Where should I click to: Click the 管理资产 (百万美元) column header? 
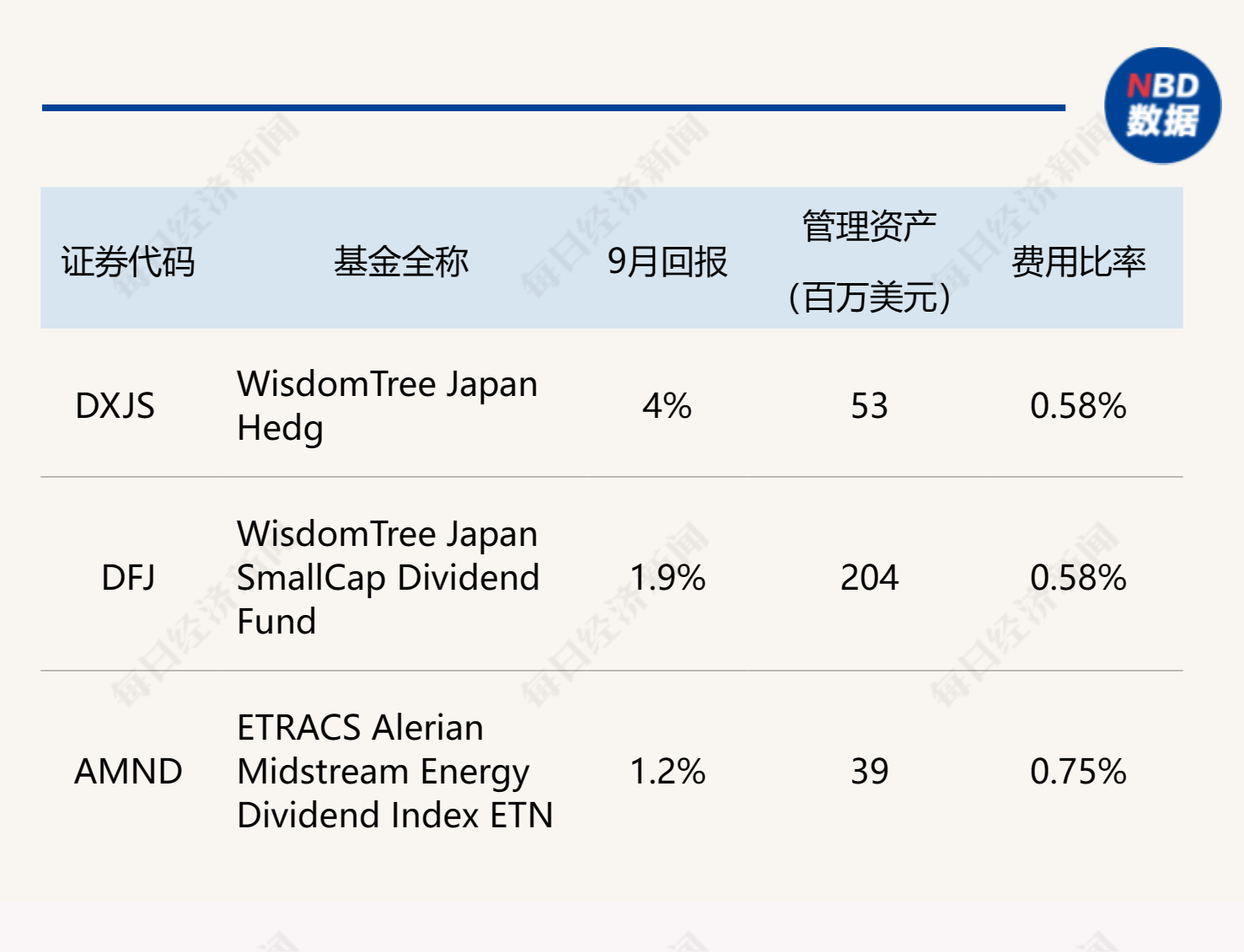(x=869, y=262)
